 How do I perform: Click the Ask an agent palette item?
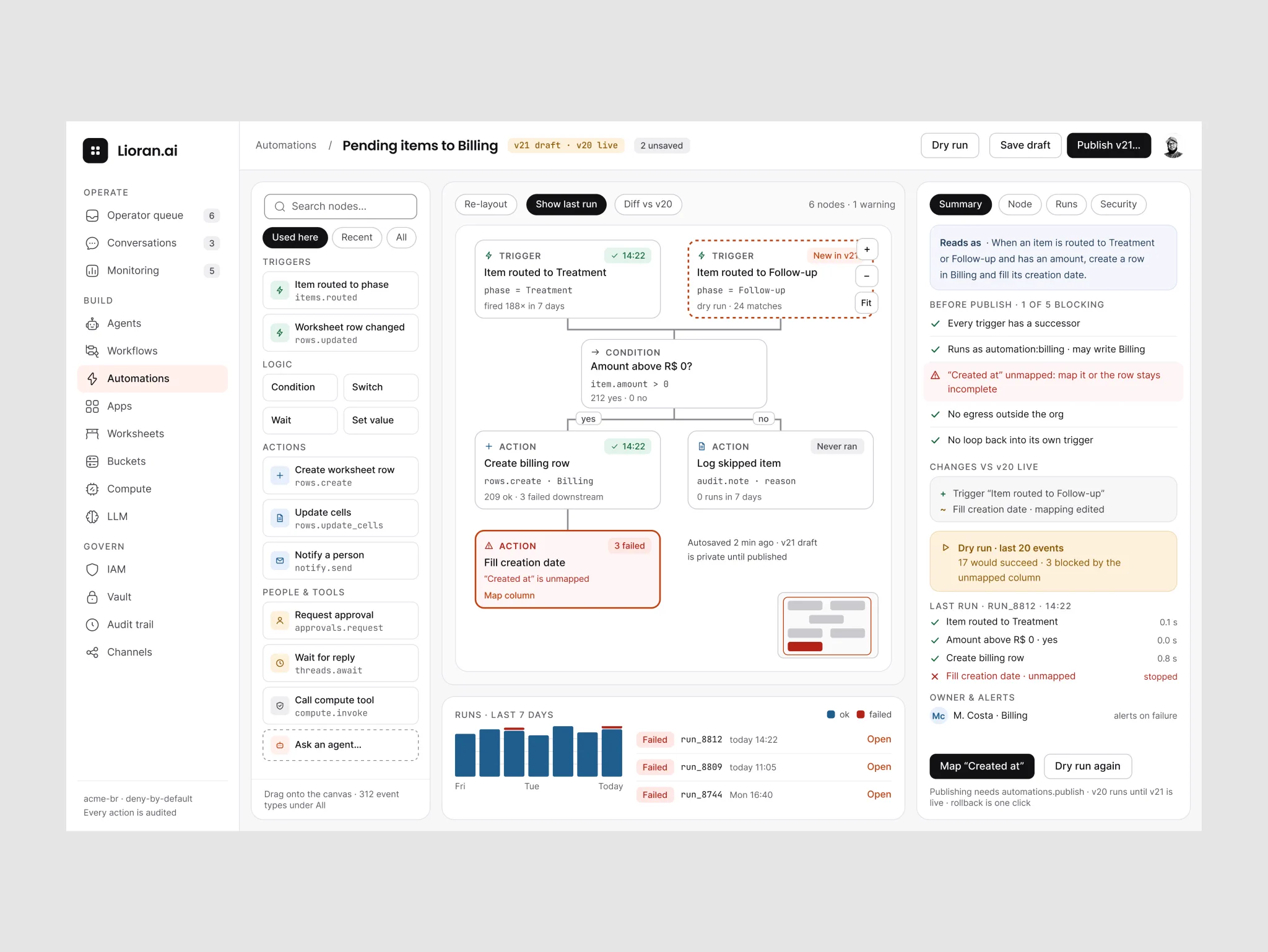point(341,745)
